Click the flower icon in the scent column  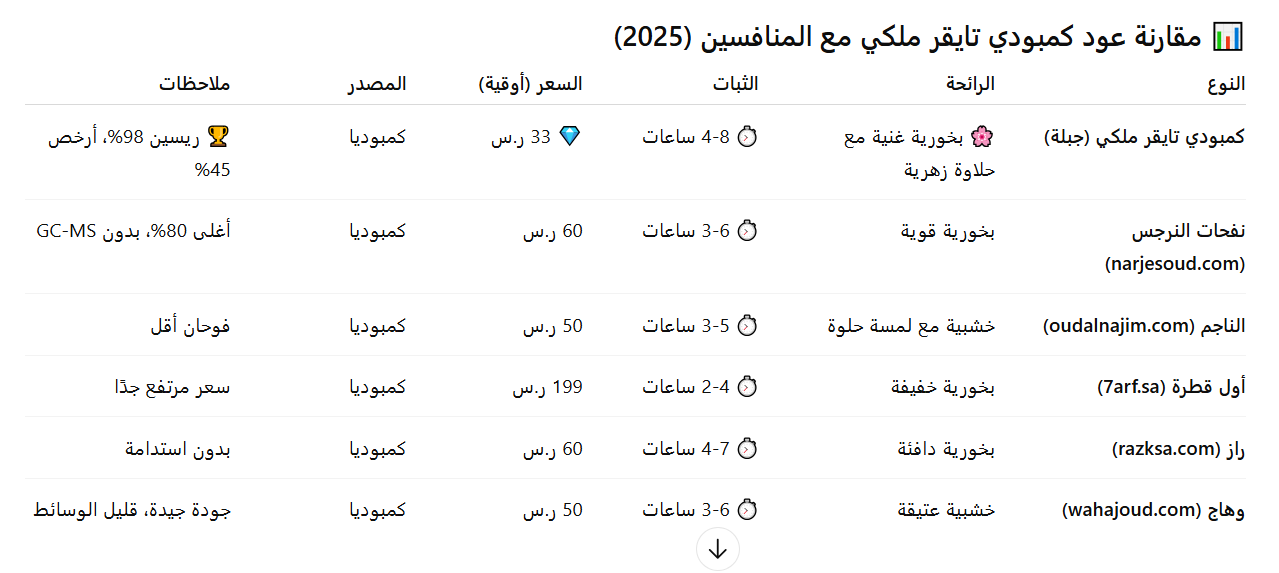(x=981, y=137)
